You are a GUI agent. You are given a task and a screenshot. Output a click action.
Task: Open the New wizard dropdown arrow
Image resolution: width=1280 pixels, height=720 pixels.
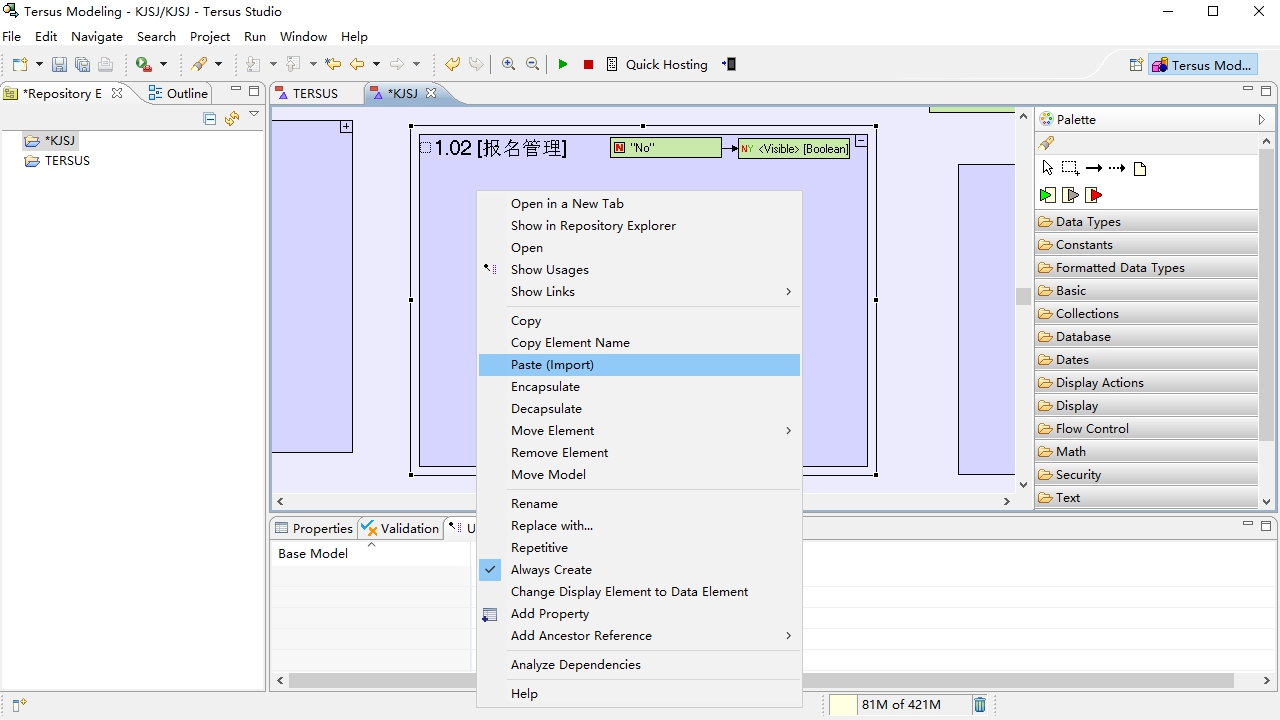pos(39,64)
